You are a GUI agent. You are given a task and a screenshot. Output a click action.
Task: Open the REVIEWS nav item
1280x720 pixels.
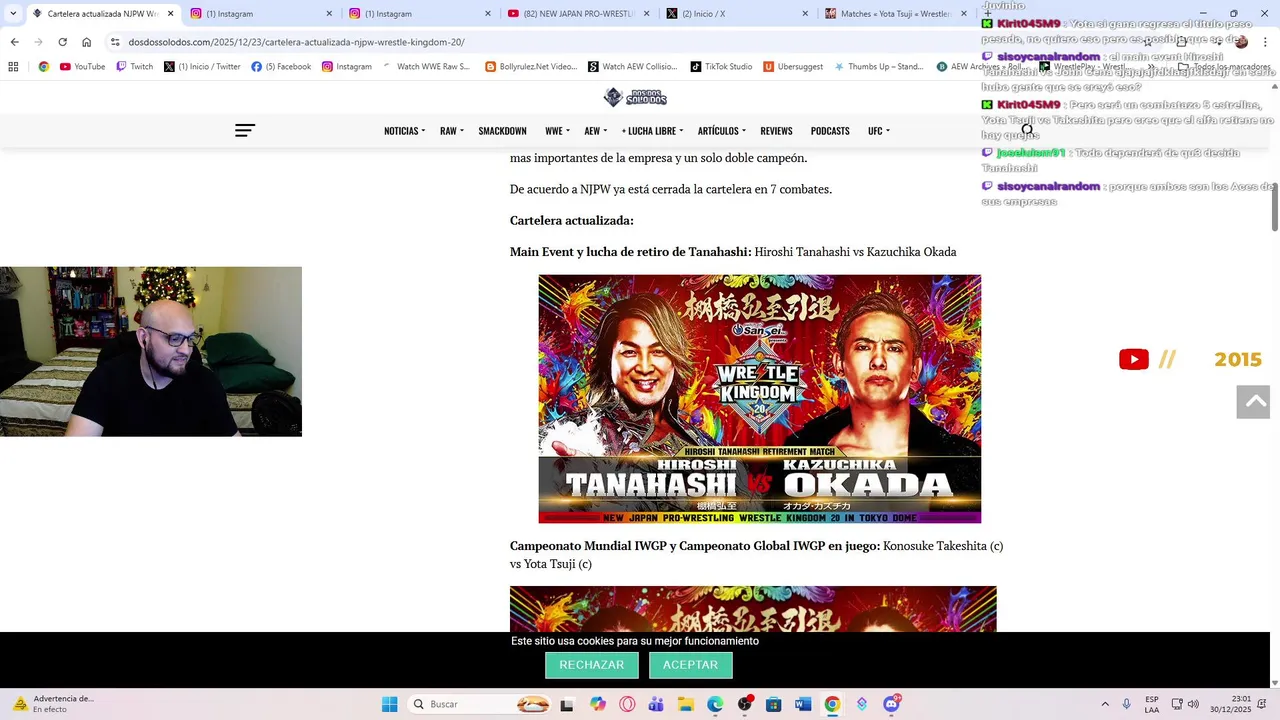776,131
